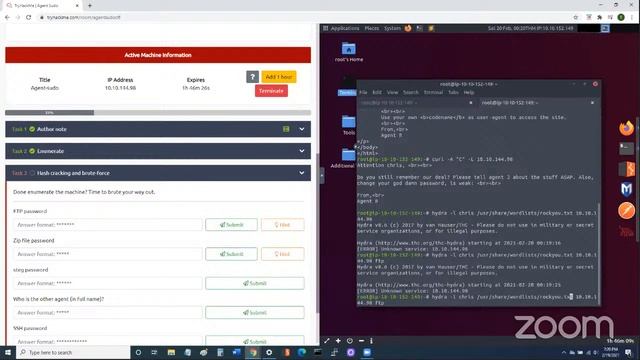The height and width of the screenshot is (360, 640).
Task: Open the terminal Help menu
Action: tap(469, 93)
